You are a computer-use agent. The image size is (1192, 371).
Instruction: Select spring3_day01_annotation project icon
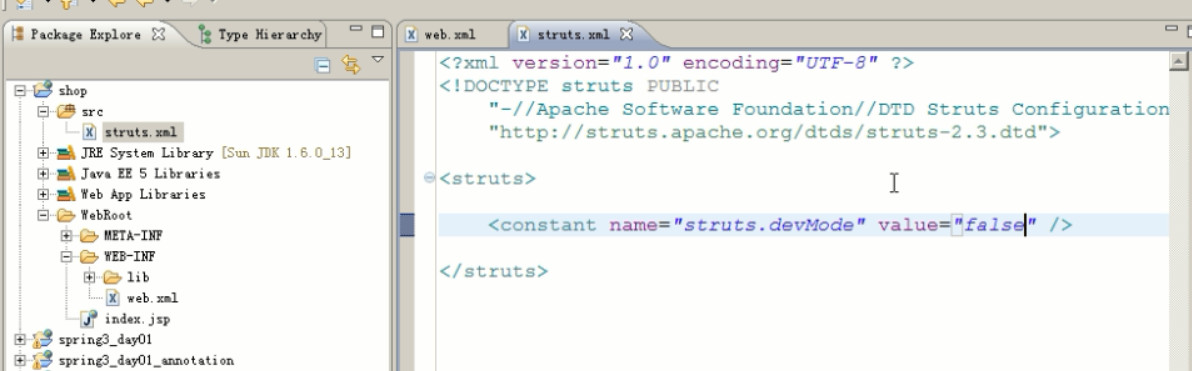pyautogui.click(x=43, y=360)
